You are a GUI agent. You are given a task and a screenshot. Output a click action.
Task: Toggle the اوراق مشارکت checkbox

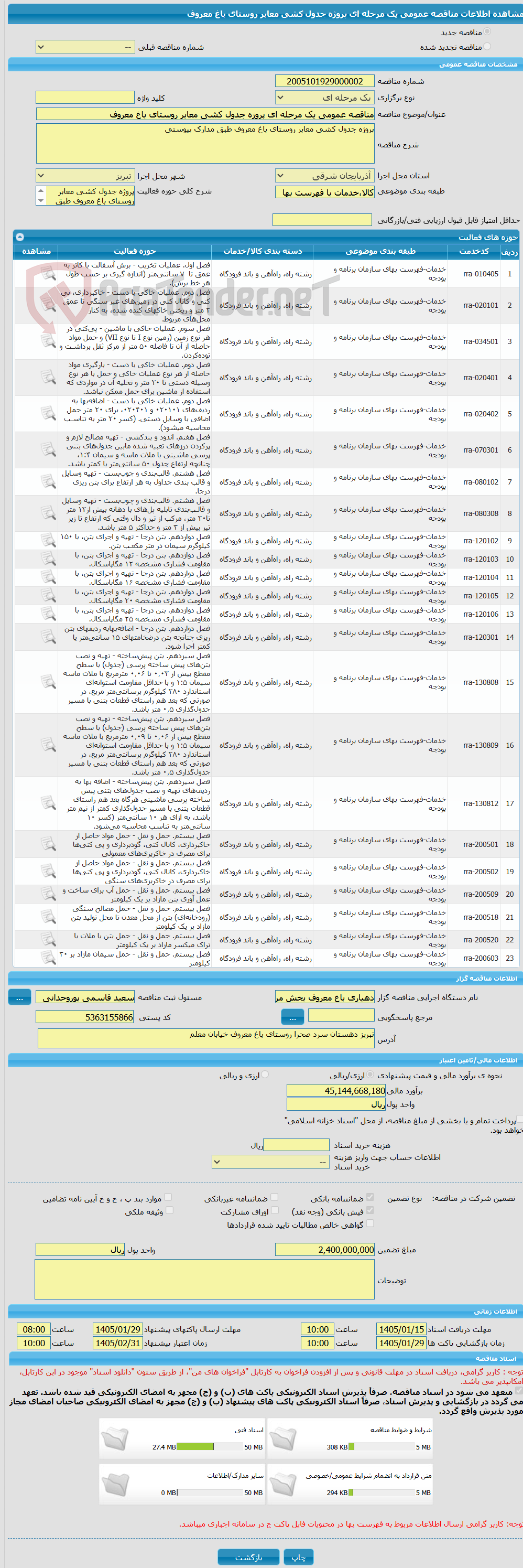click(274, 1211)
